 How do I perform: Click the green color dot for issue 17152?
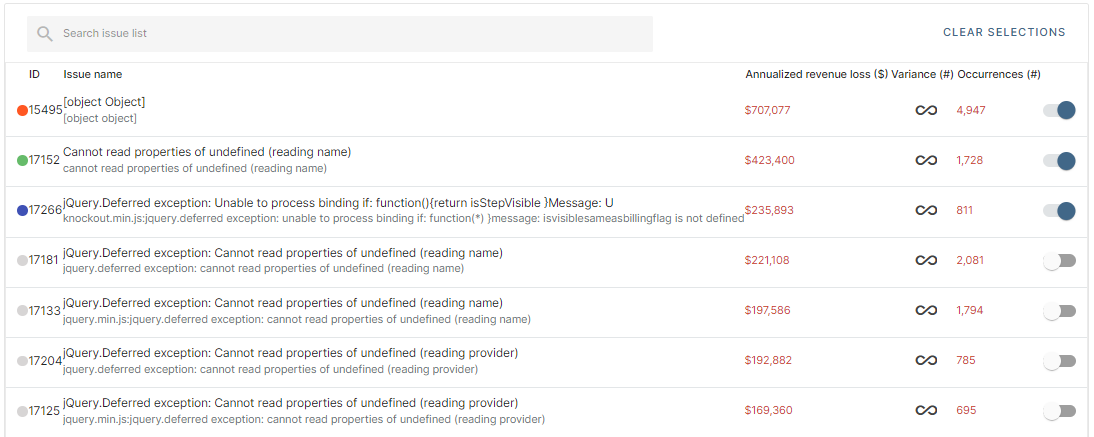pyautogui.click(x=22, y=161)
